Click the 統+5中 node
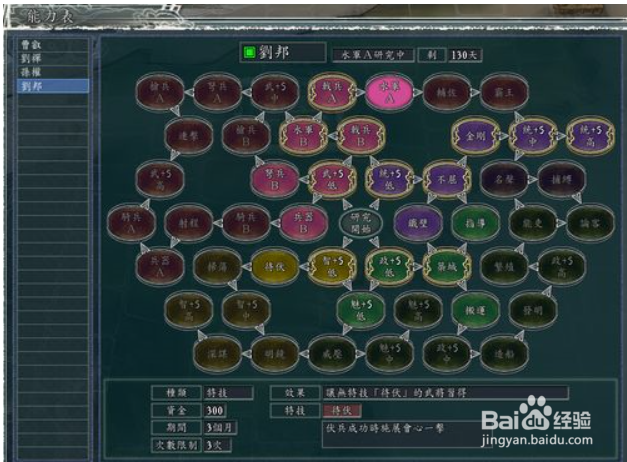The width and height of the screenshot is (627, 462). click(x=533, y=136)
